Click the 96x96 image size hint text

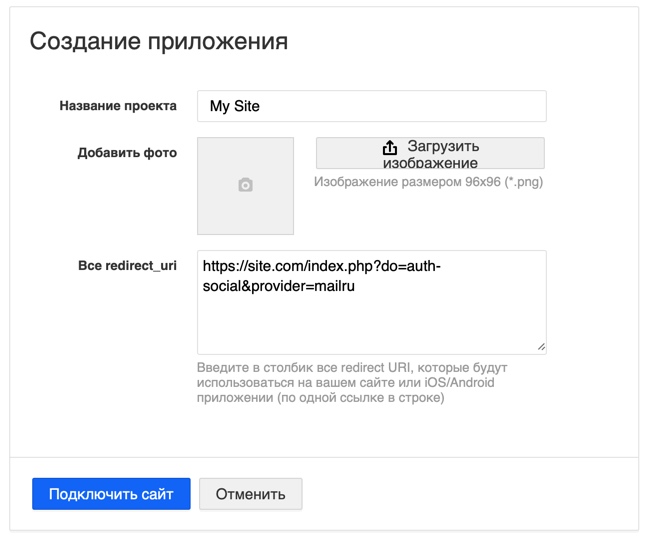[428, 183]
